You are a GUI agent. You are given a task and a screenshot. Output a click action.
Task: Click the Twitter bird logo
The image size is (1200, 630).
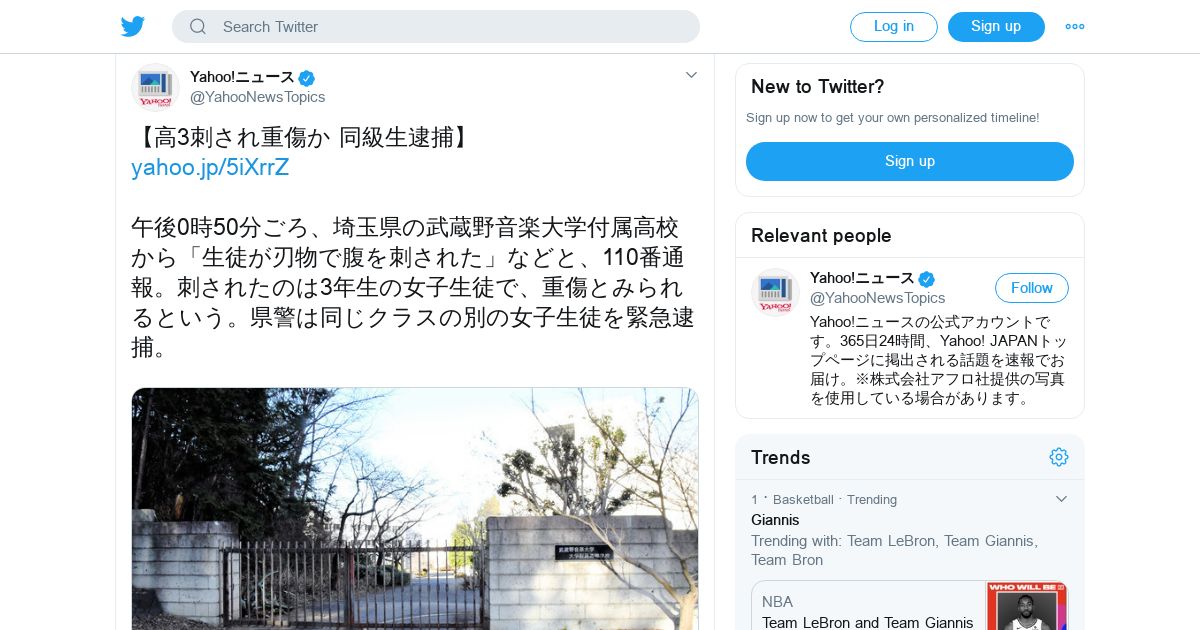pos(133,27)
